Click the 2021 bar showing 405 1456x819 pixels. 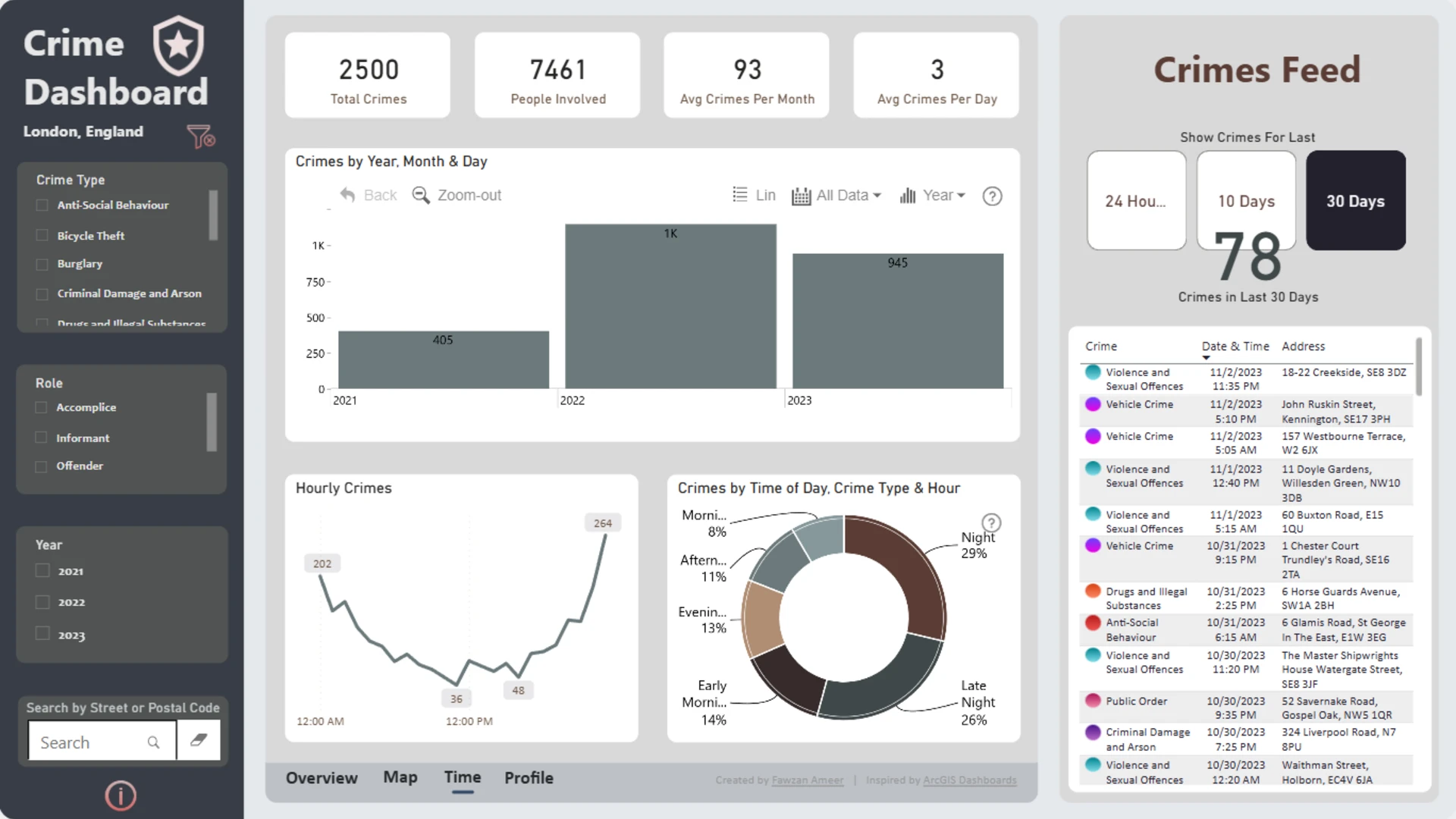tap(444, 360)
